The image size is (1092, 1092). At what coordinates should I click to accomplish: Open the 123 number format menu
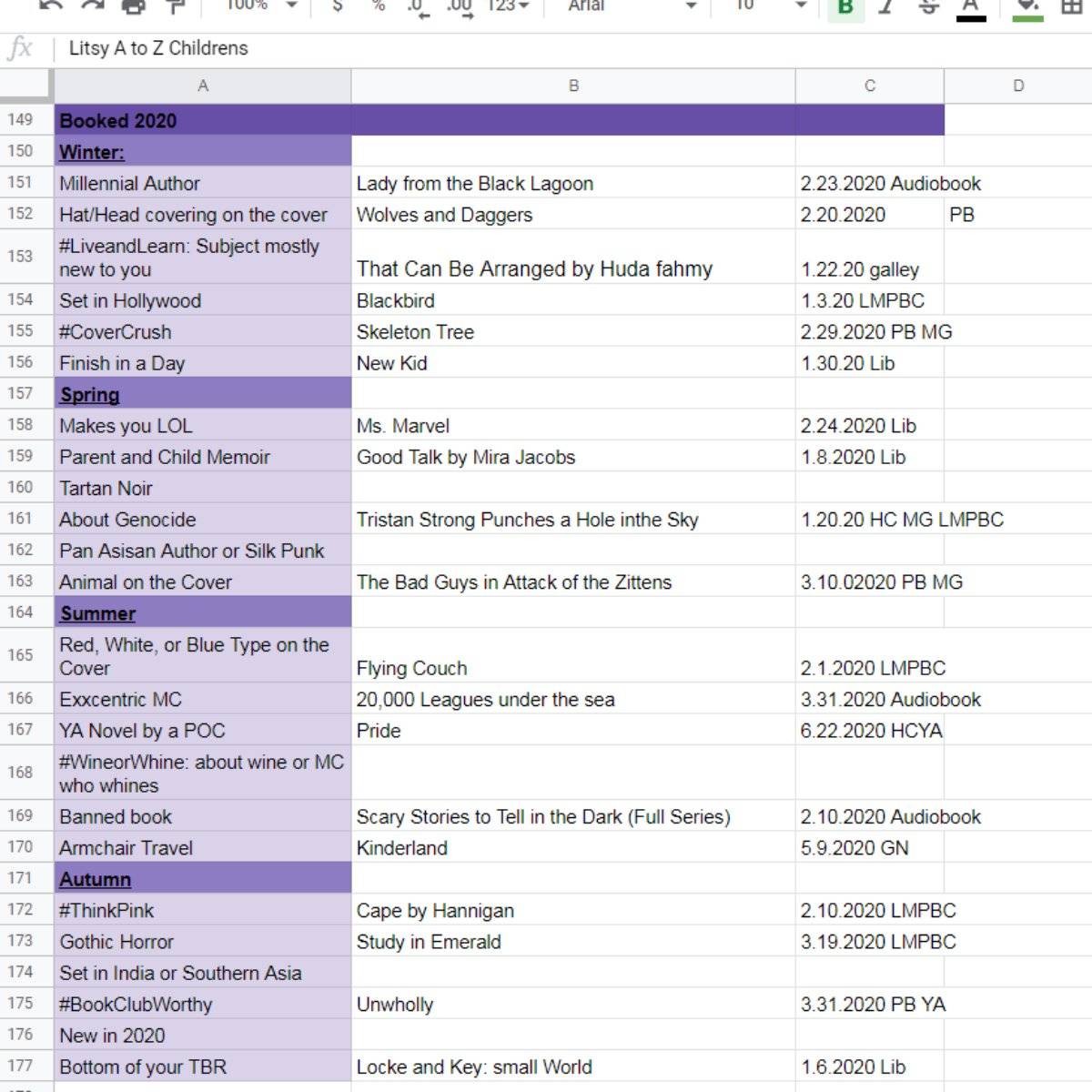pyautogui.click(x=508, y=5)
